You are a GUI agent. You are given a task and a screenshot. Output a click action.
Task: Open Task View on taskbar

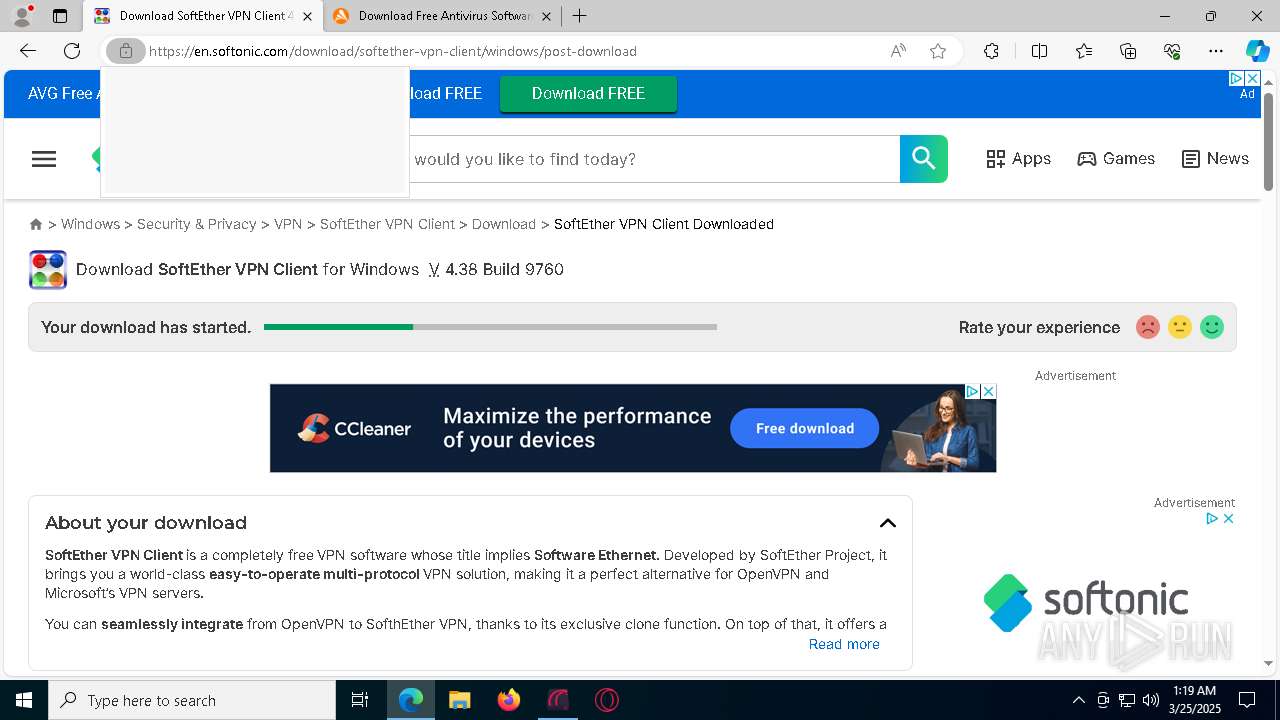pos(360,700)
